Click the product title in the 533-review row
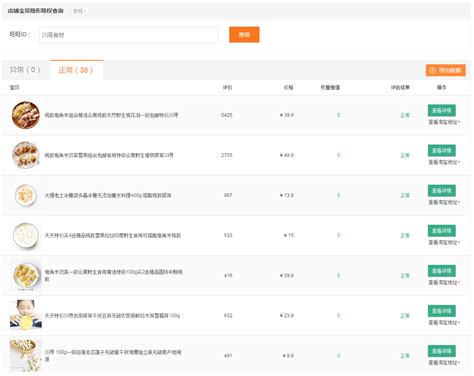Viewport: 474px width, 376px height. coord(113,235)
